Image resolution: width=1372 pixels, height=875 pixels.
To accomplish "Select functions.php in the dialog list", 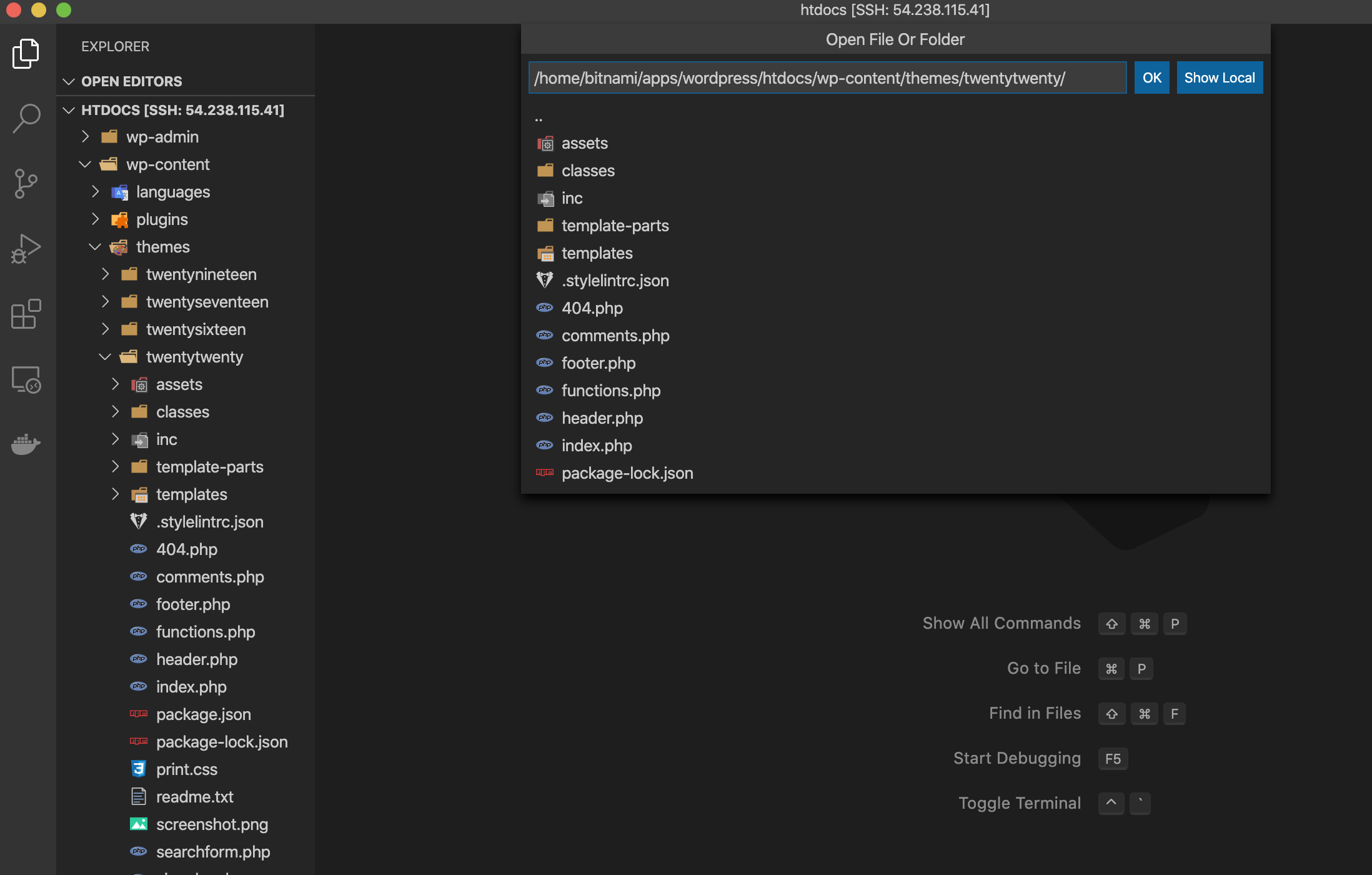I will point(610,390).
